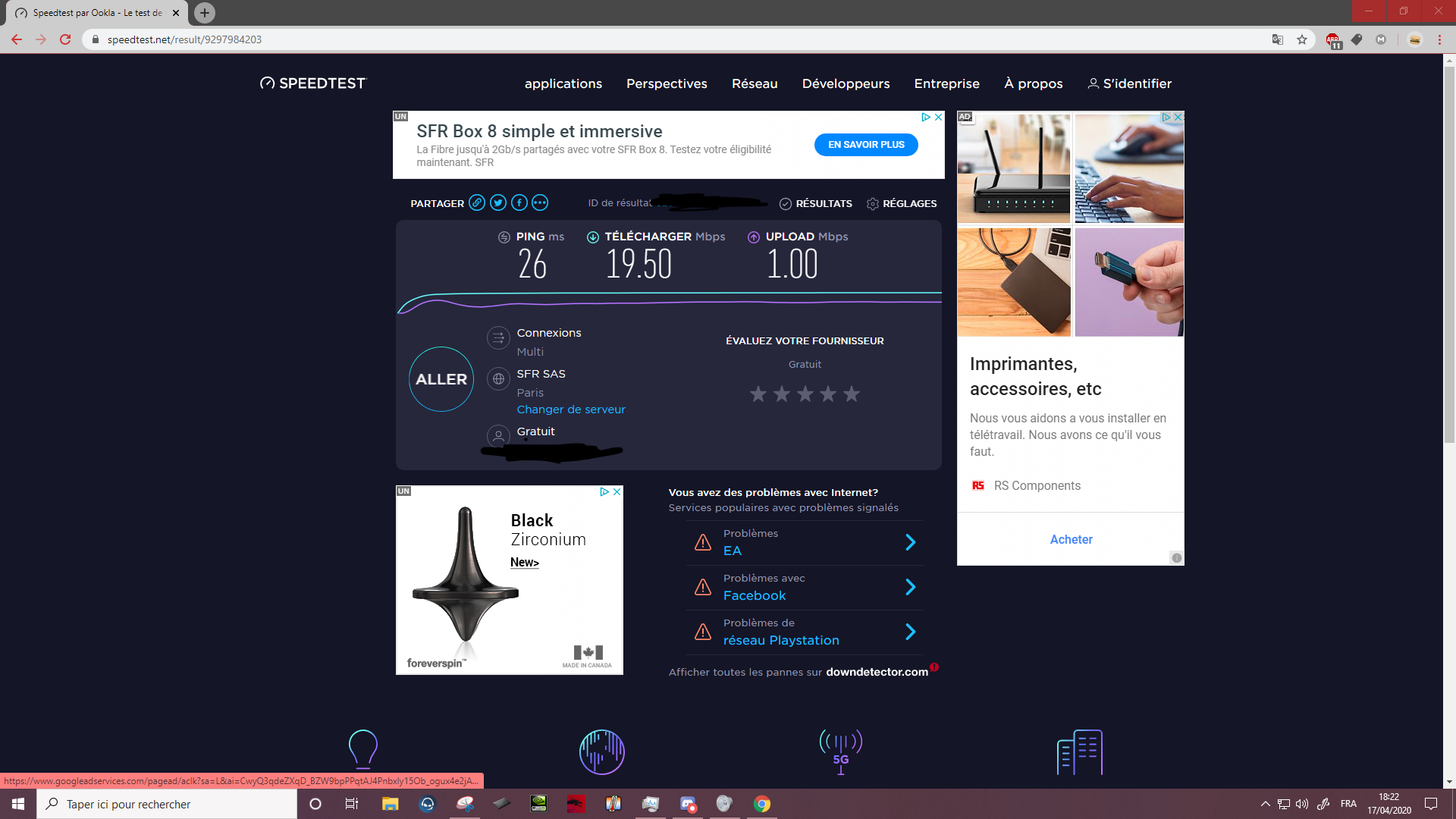
Task: Bookmark this page with star icon
Action: click(1302, 39)
